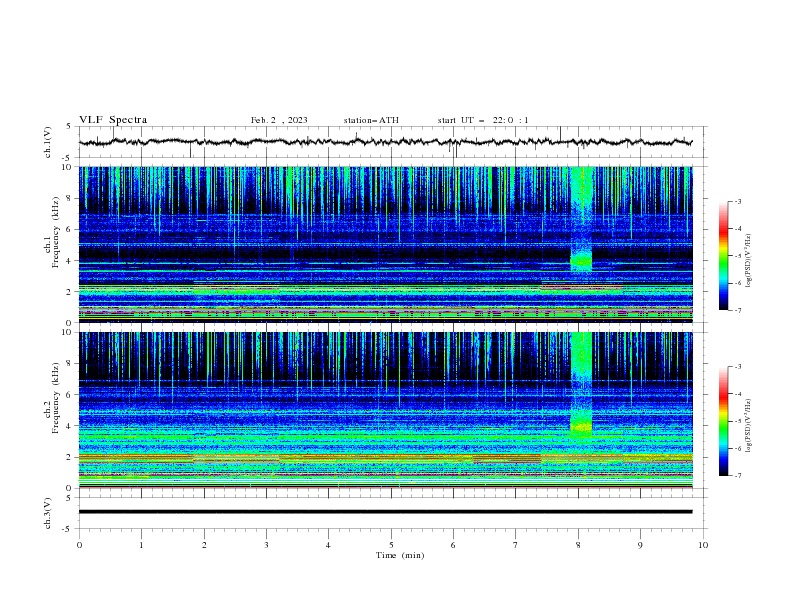Screen dimensions: 792x612
Task: Click the "start UT = 22: 0 : 1" text
Action: click(x=483, y=120)
